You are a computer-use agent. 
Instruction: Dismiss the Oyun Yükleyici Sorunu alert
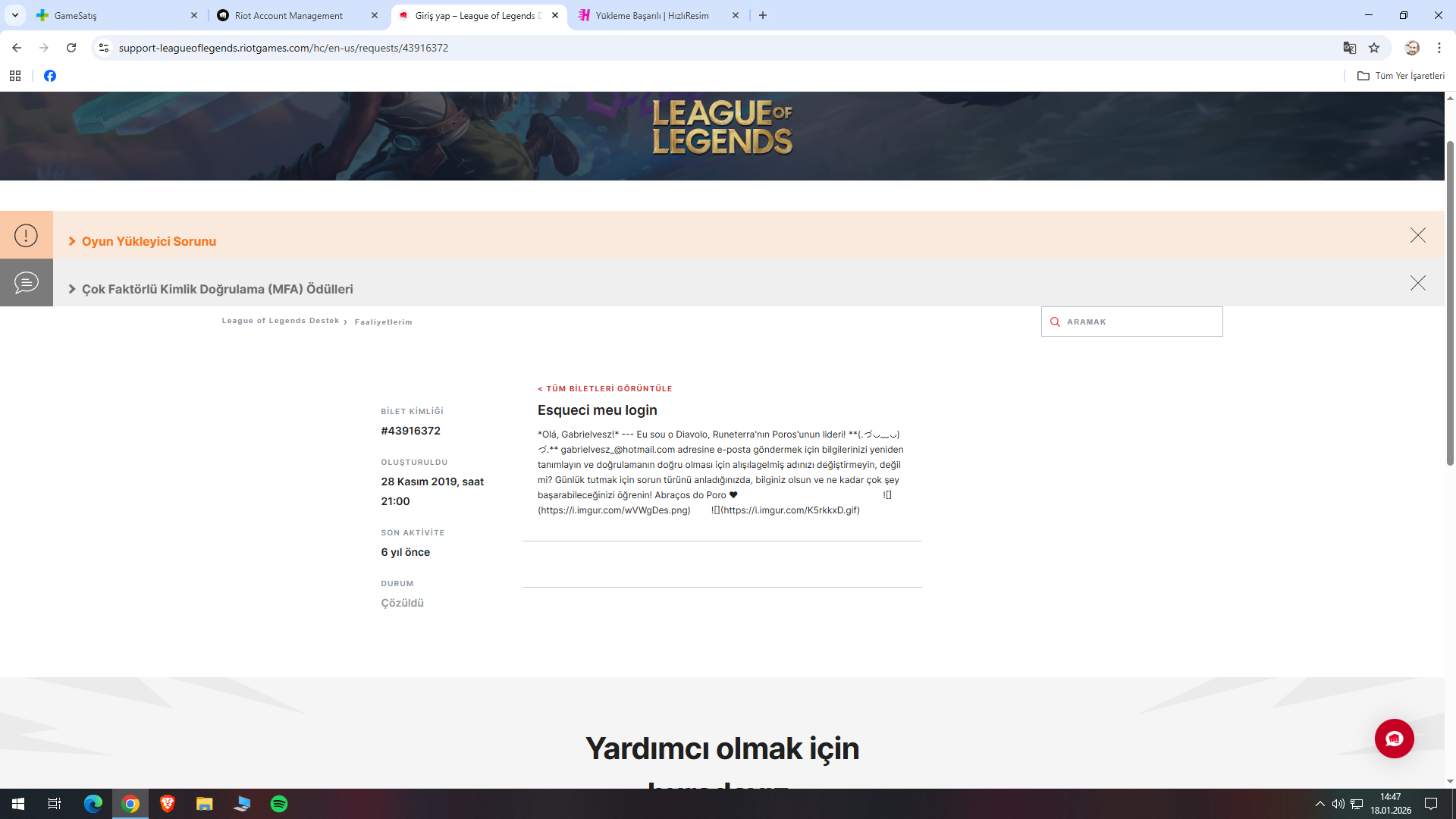(x=1417, y=235)
